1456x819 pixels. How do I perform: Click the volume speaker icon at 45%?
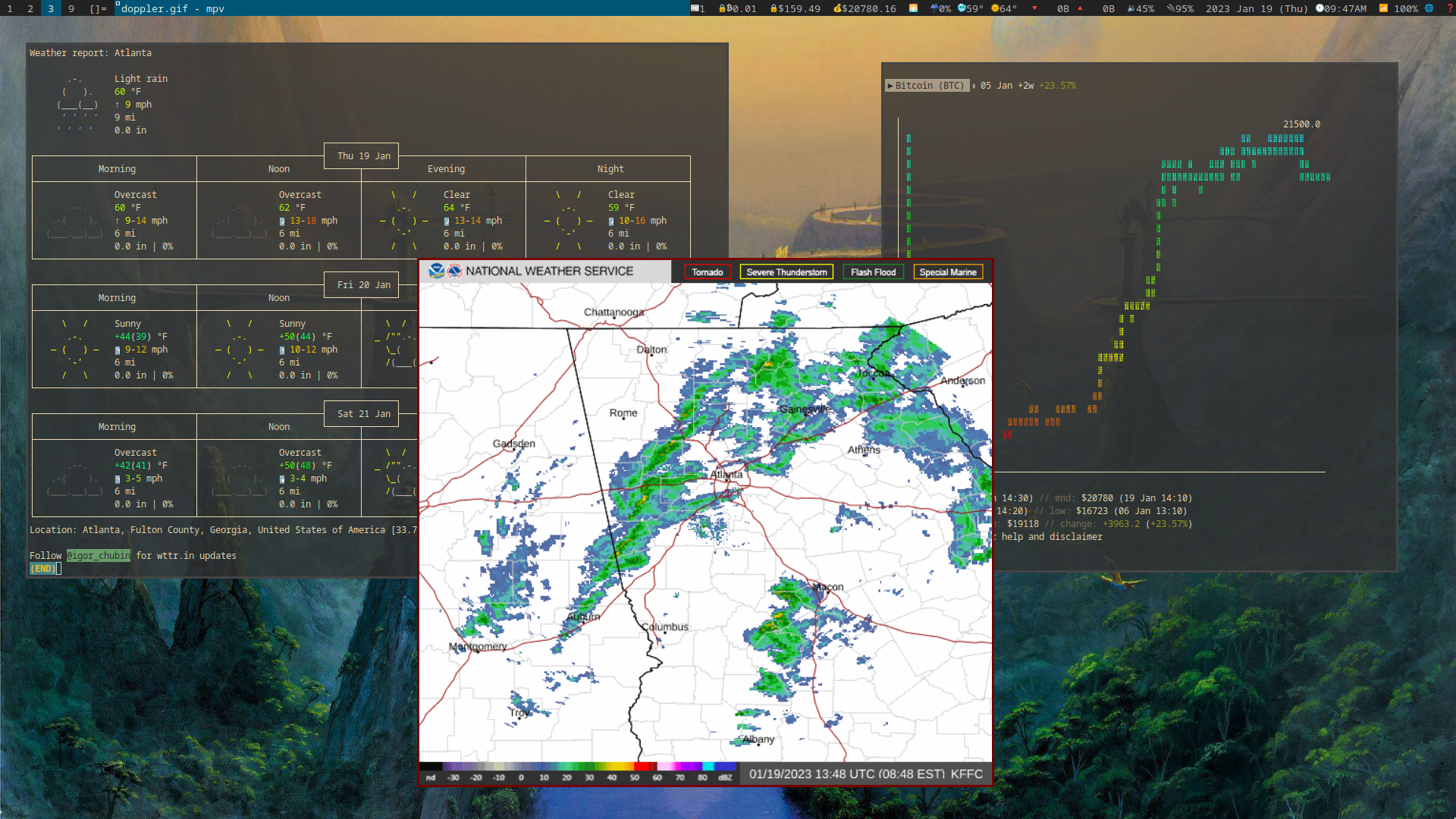pyautogui.click(x=1131, y=8)
